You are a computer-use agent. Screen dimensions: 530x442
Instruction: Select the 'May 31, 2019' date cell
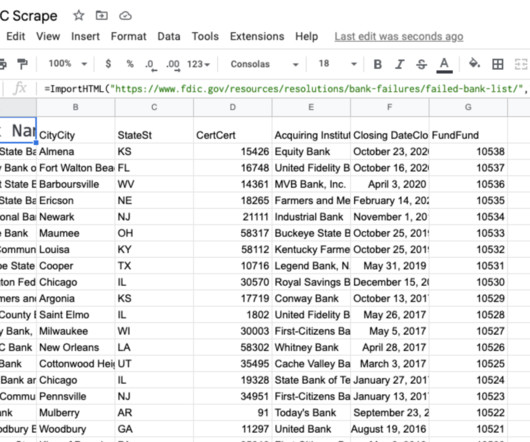tap(390, 266)
